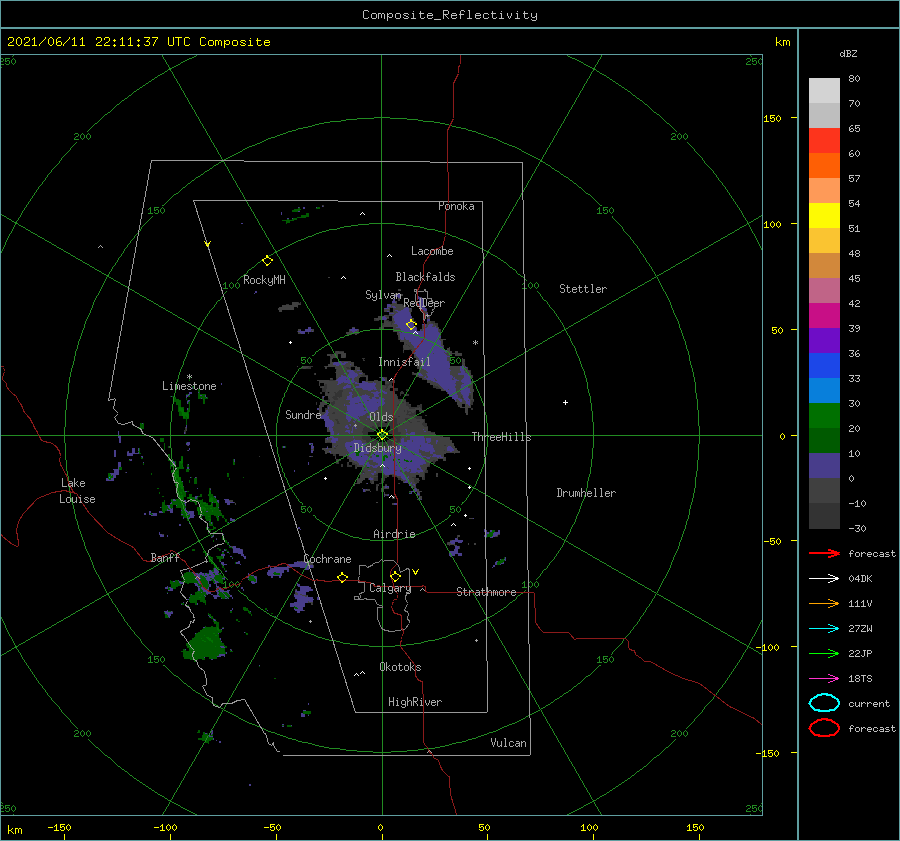Pick the purple 36-39 dBZ swatch
The height and width of the screenshot is (841, 900).
tap(824, 341)
